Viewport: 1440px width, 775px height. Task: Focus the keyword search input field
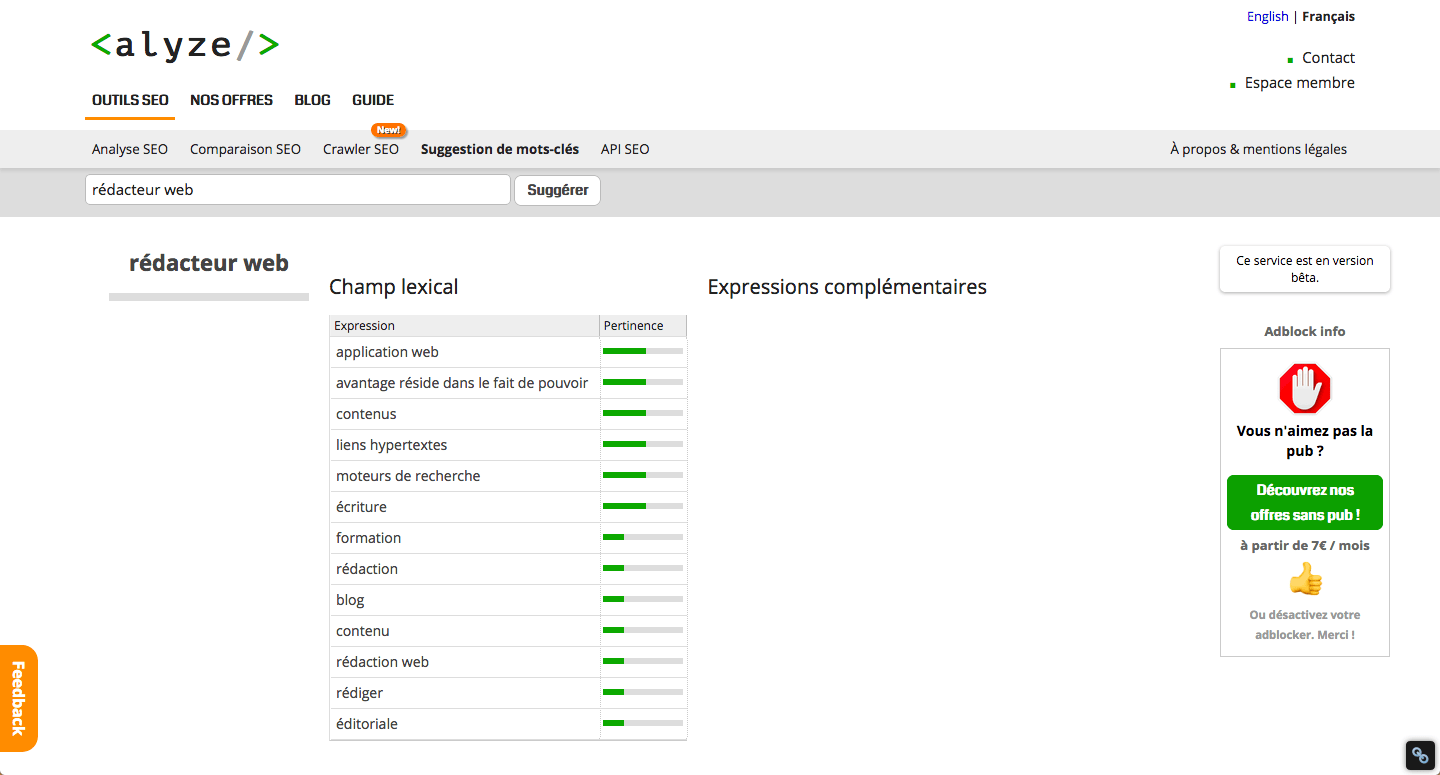[x=298, y=190]
